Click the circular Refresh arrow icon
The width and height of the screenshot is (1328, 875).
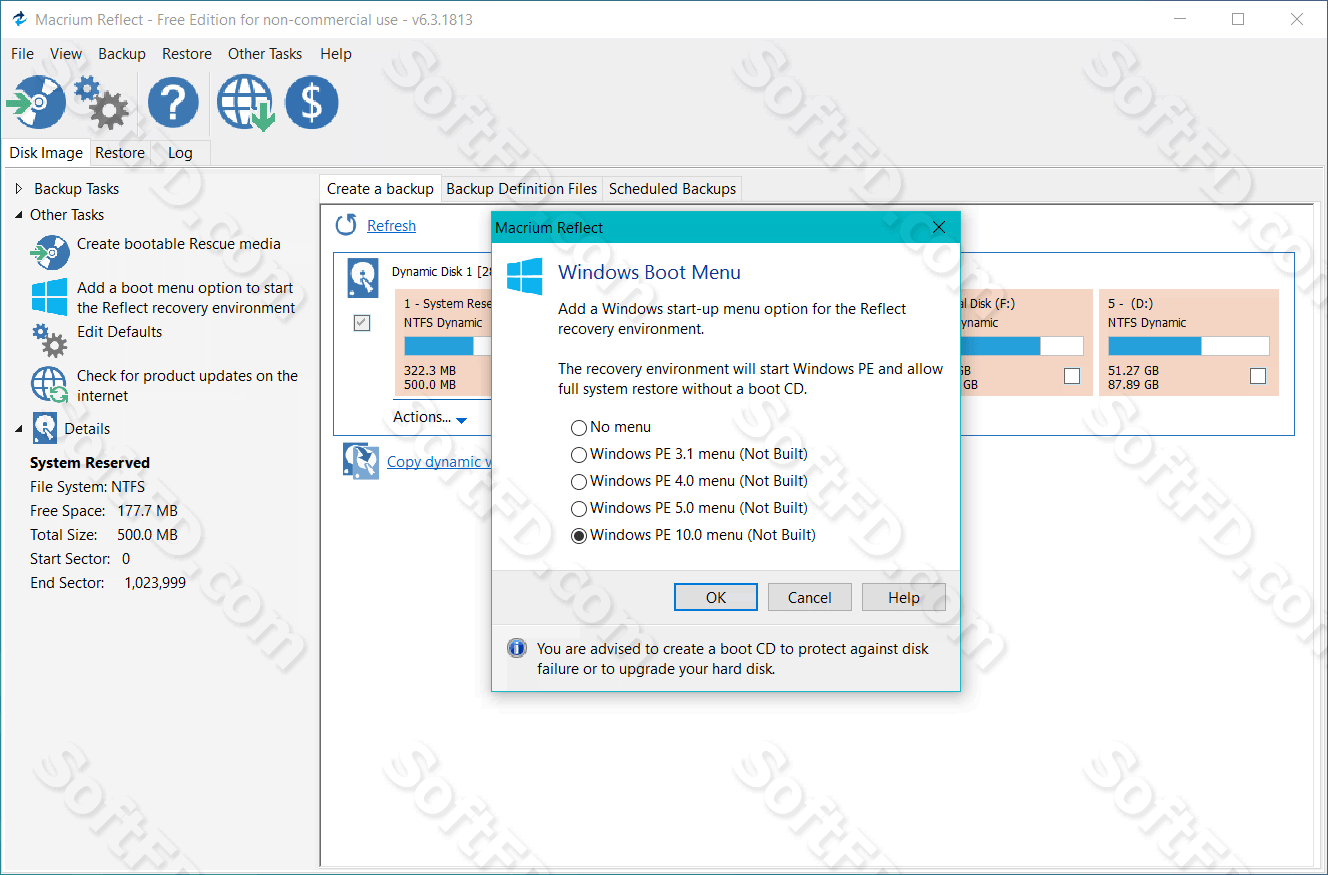coord(346,225)
